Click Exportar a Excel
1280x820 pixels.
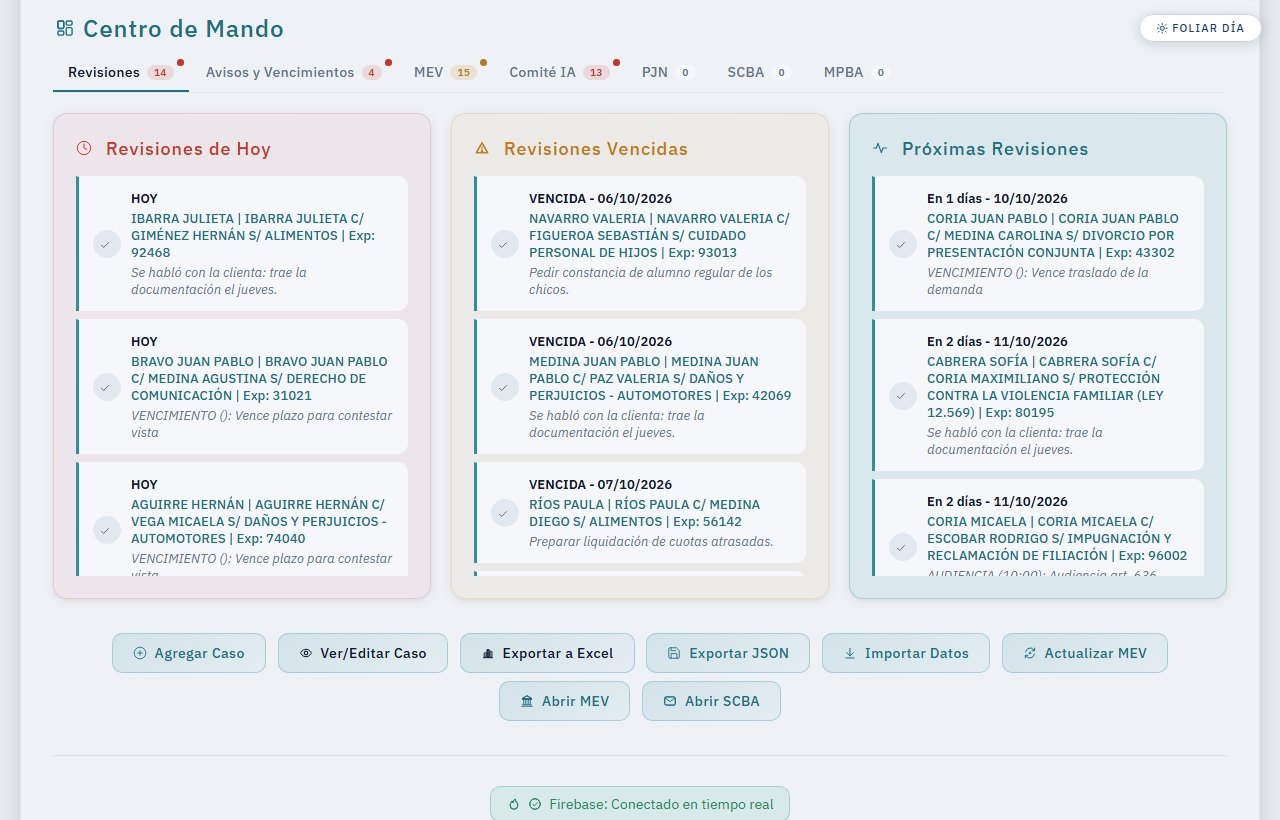click(x=547, y=653)
